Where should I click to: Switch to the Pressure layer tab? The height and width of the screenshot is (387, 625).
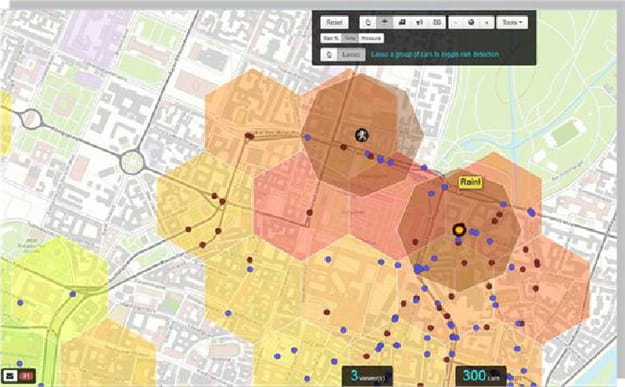(x=371, y=38)
